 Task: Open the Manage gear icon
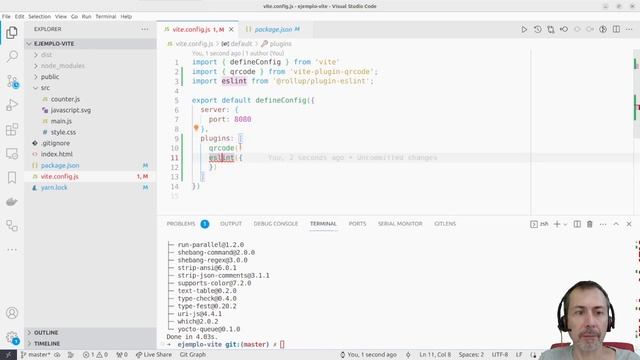point(12,337)
